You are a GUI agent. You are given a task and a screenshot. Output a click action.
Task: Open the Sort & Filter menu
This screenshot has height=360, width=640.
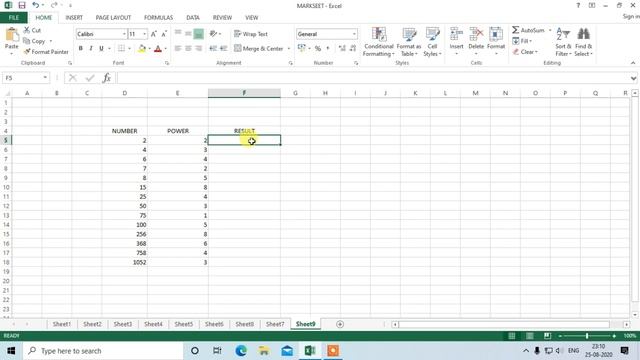pos(563,42)
